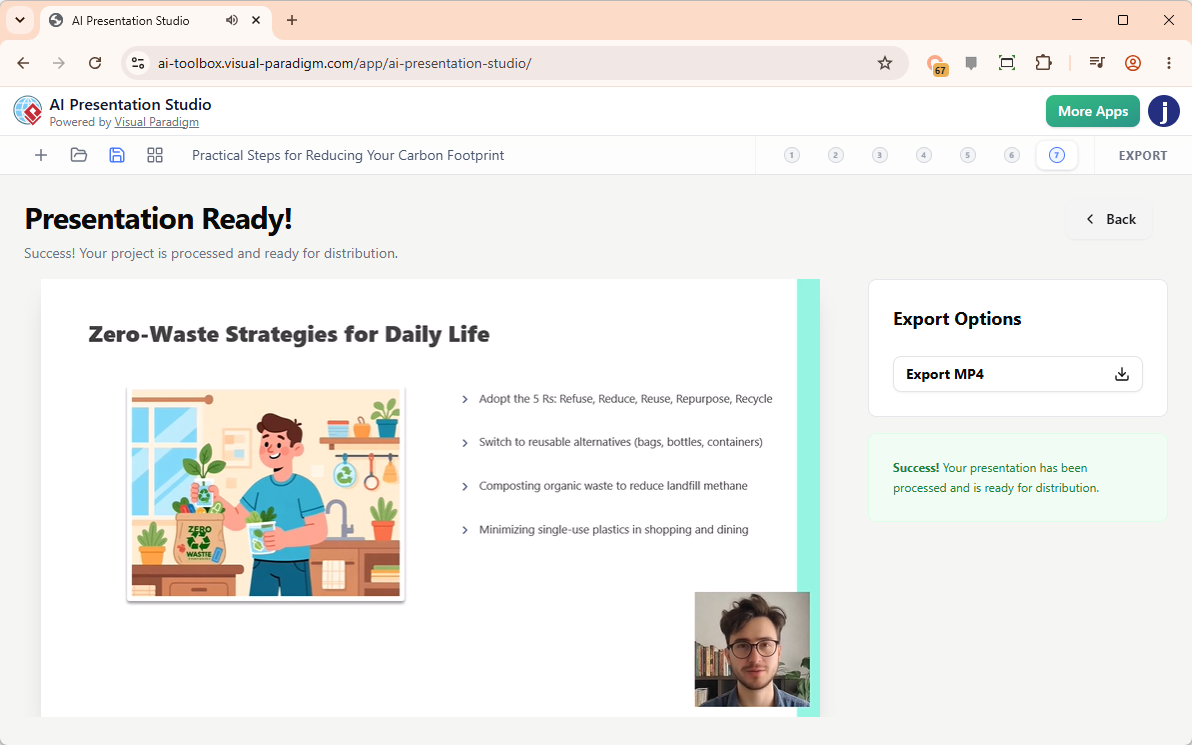Open the user avatar j
The image size is (1192, 745).
coord(1163,111)
